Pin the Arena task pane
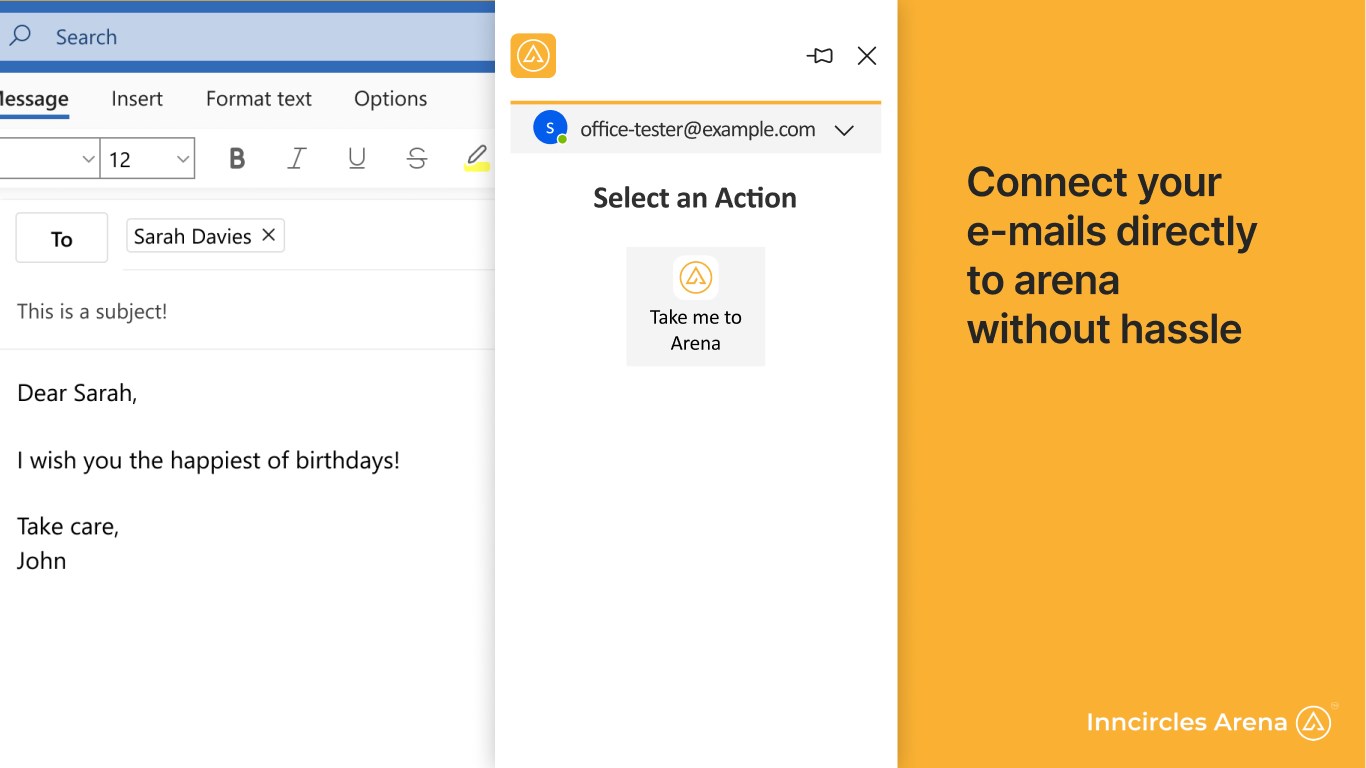 click(x=820, y=56)
